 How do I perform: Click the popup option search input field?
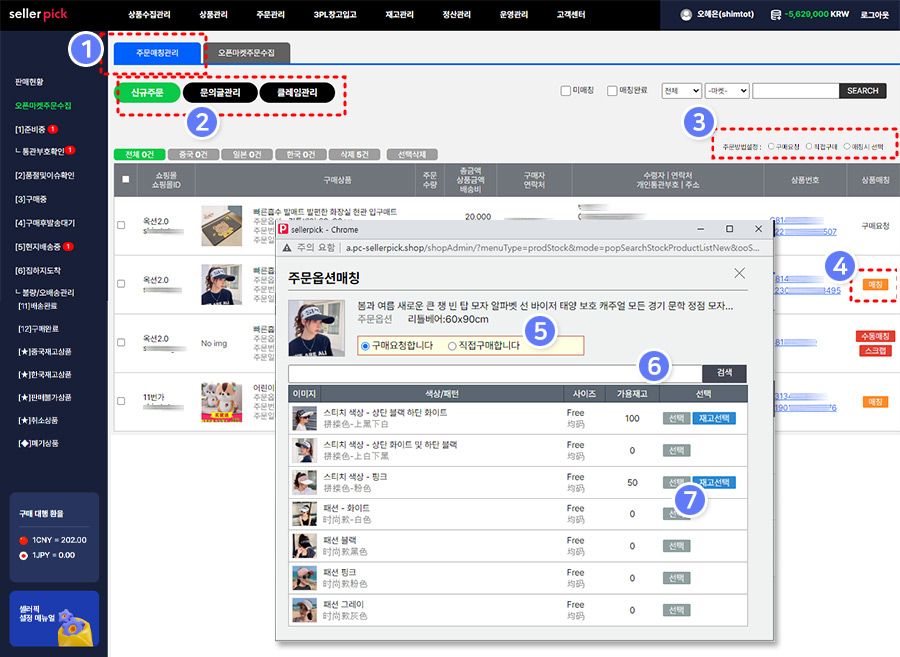click(495, 373)
